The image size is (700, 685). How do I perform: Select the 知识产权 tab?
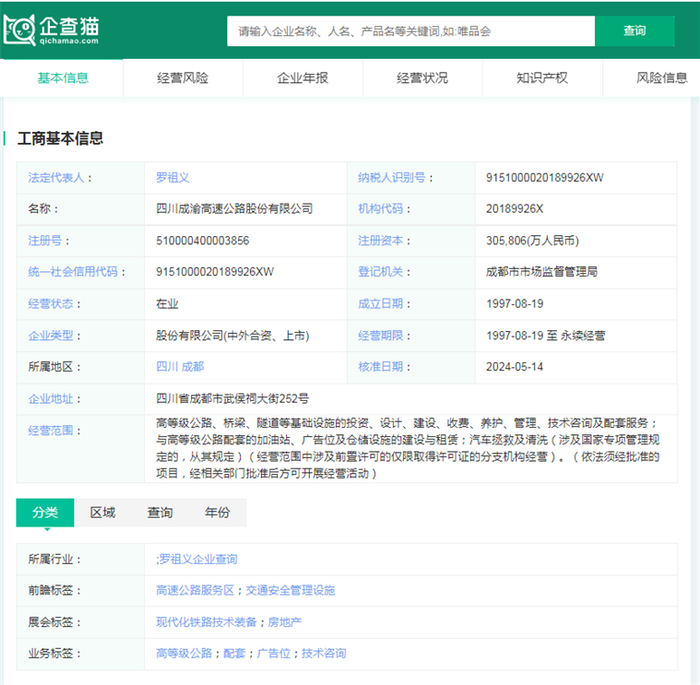point(542,78)
